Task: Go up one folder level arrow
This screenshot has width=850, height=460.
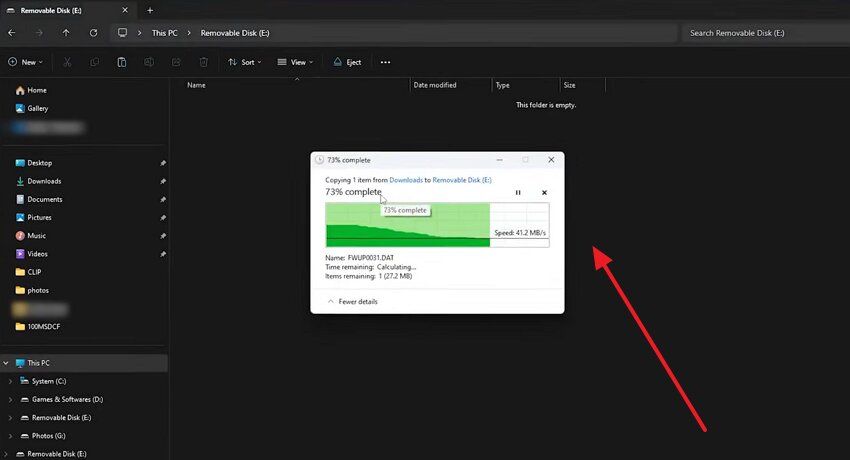Action: (x=66, y=33)
